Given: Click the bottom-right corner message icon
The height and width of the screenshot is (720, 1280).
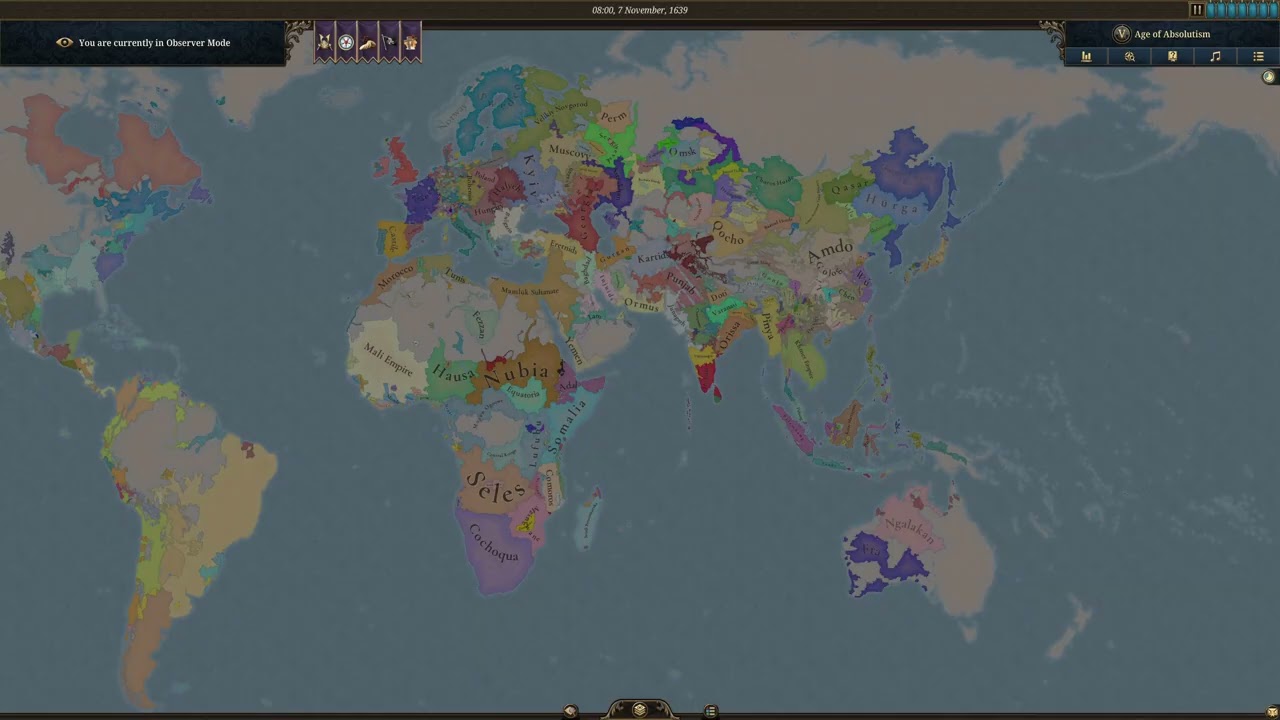Looking at the screenshot, I should tap(1272, 711).
